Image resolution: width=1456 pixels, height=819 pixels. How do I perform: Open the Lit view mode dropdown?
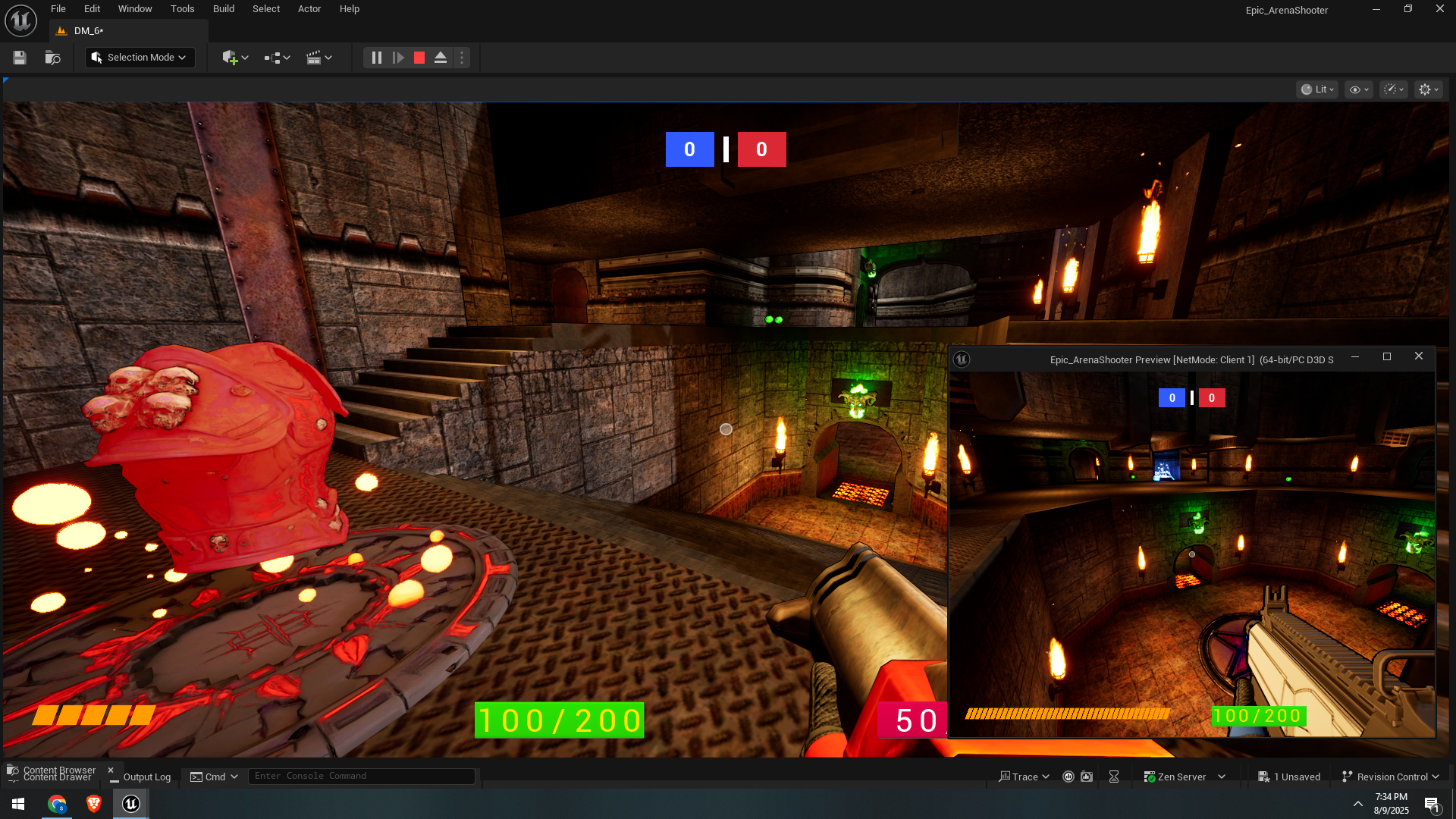click(x=1317, y=89)
